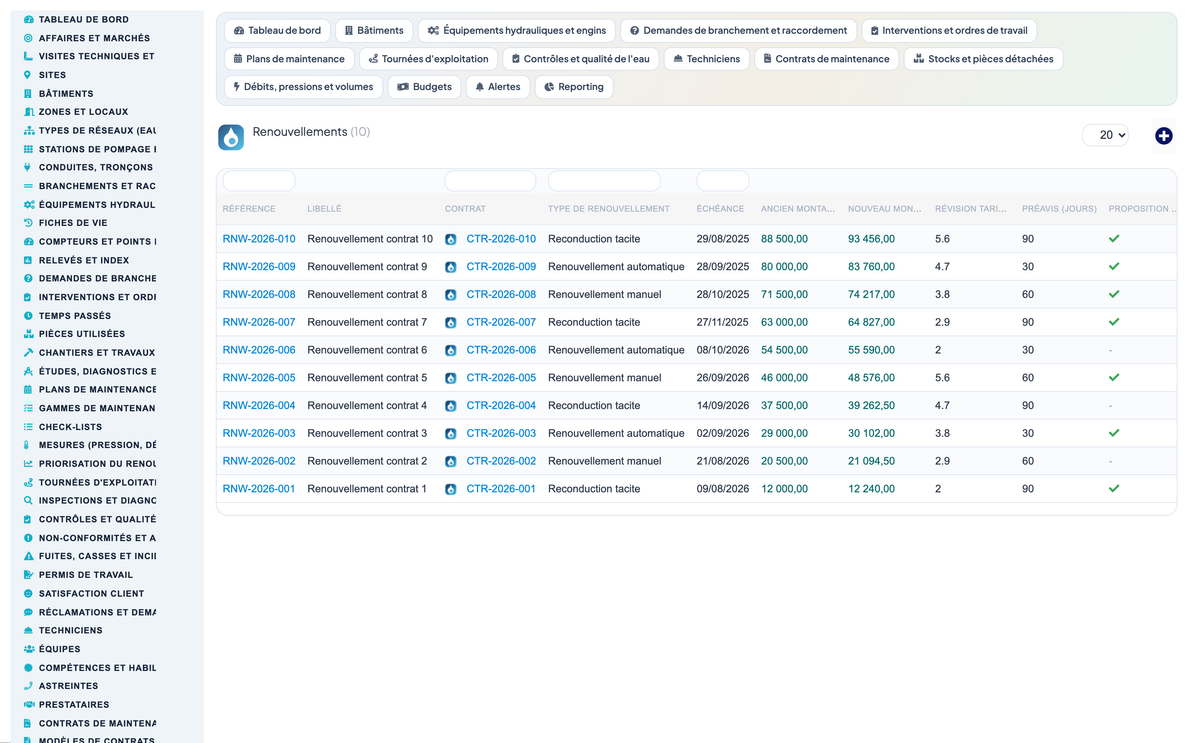This screenshot has width=1200, height=743.
Task: Click green checkmark in RNW-2026-005 row
Action: [x=1114, y=378]
